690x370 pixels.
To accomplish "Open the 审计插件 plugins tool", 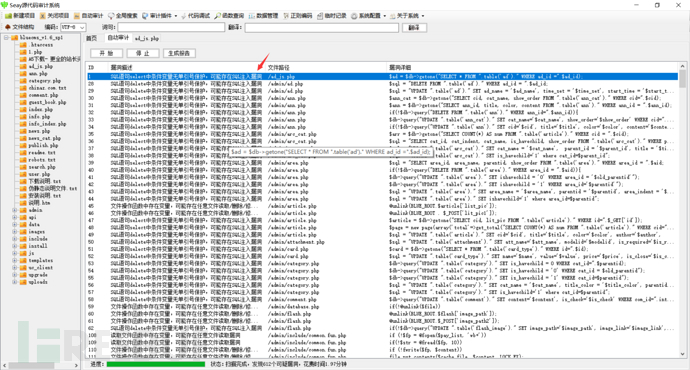I will click(x=157, y=16).
